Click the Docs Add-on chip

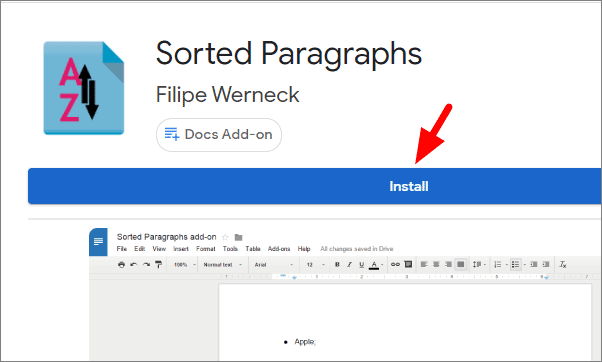[x=219, y=135]
